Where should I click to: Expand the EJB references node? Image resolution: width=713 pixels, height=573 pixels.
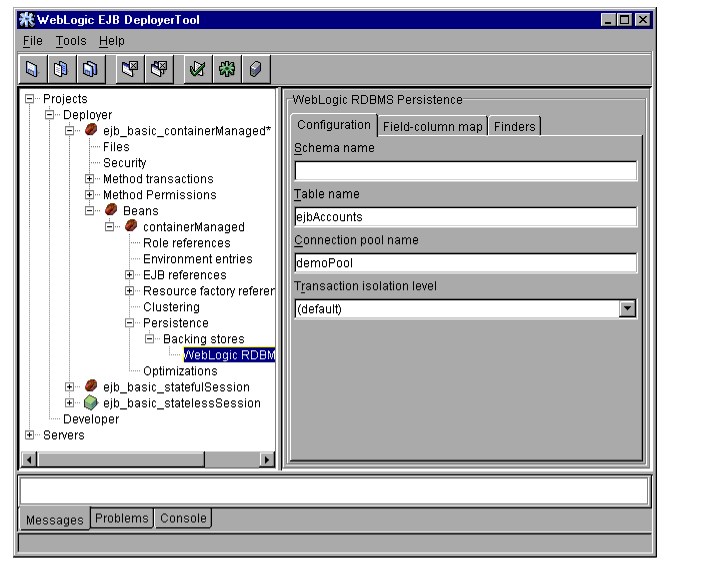(130, 275)
